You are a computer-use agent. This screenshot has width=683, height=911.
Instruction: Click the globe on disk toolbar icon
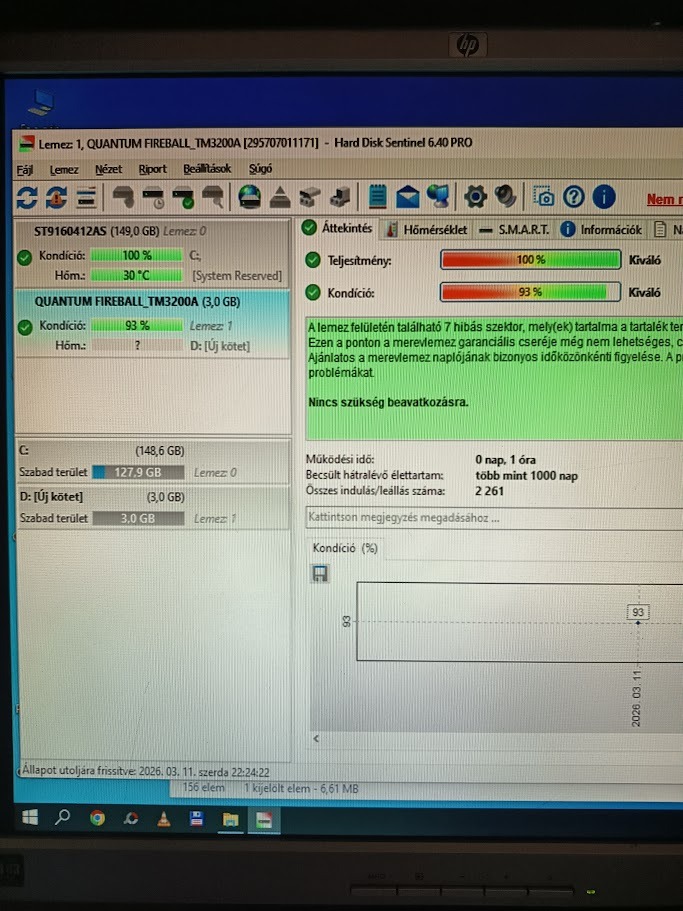[x=250, y=197]
